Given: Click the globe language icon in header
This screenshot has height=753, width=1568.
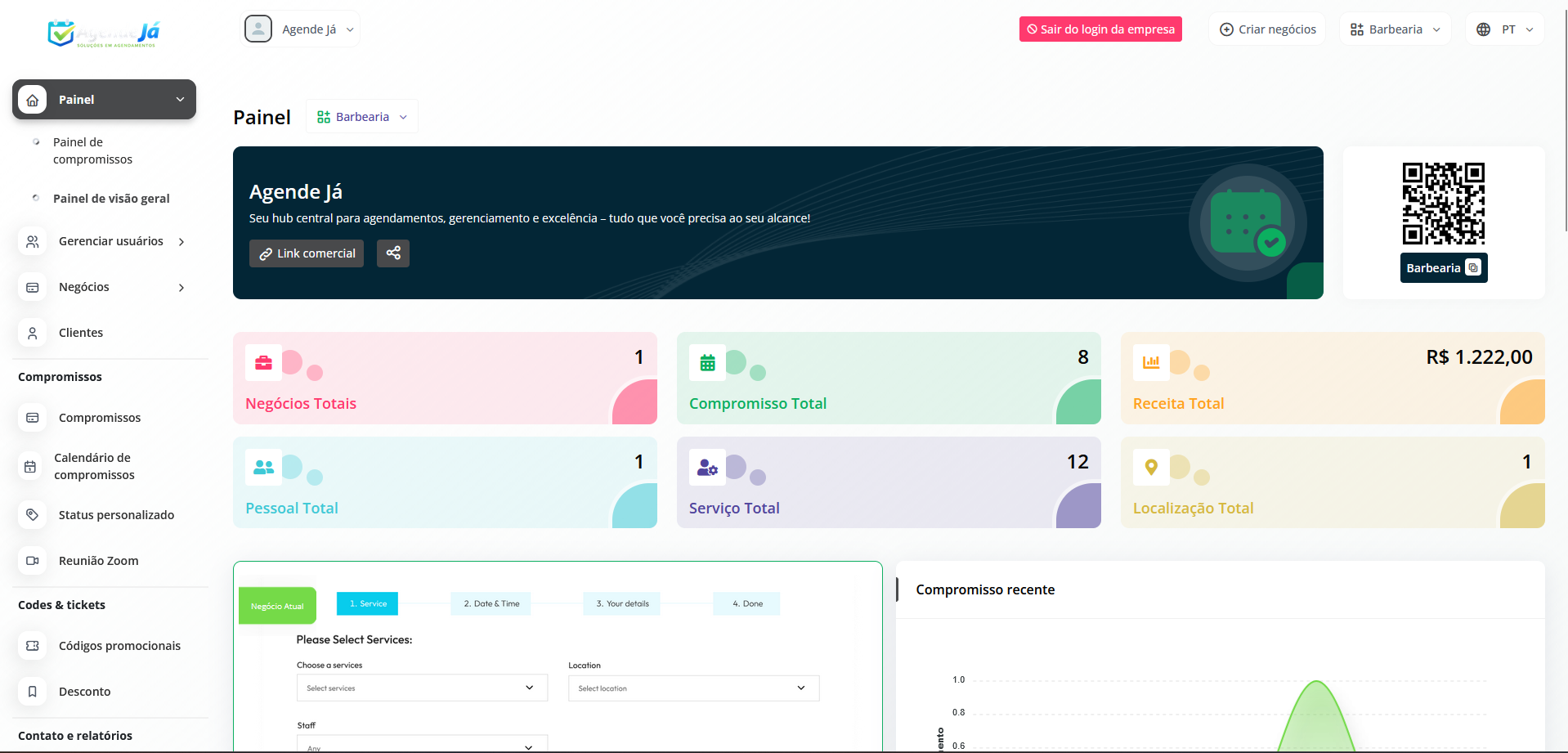Looking at the screenshot, I should click(x=1483, y=29).
